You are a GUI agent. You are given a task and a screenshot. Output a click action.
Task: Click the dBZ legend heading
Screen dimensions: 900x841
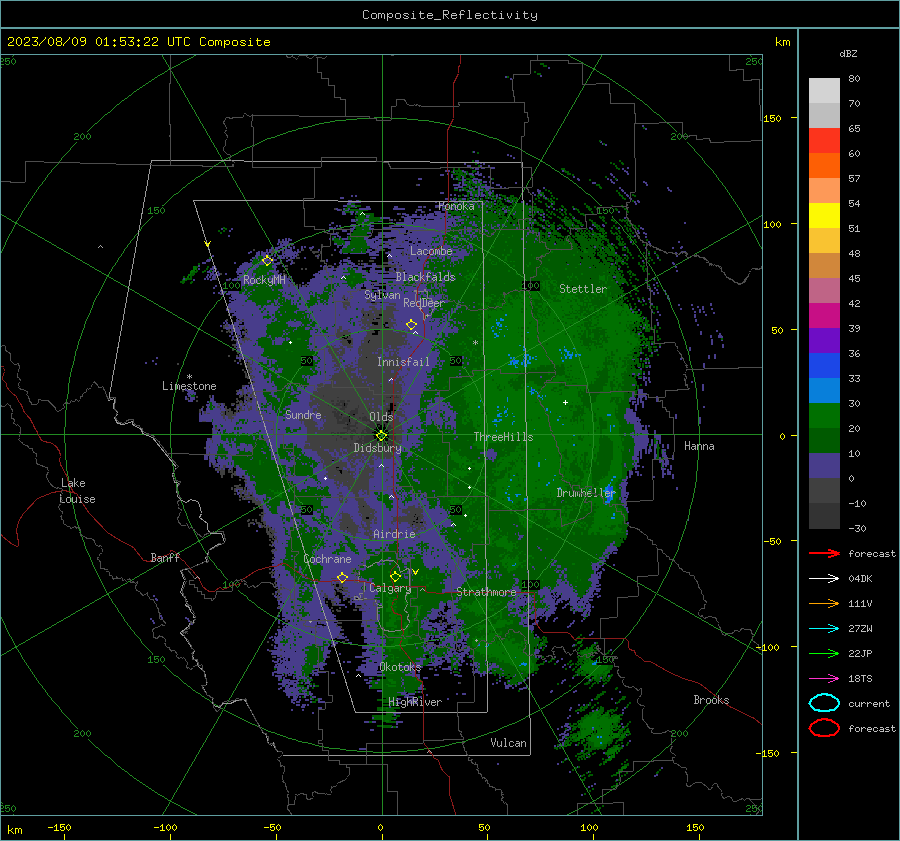(848, 54)
